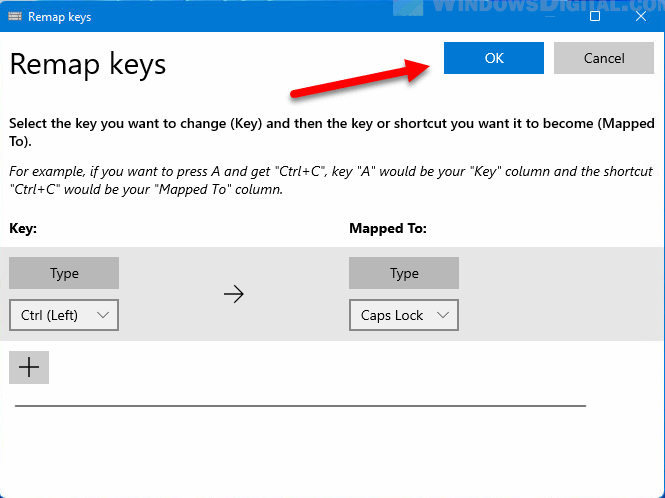Click the large "Remap keys" heading
The image size is (665, 498).
coord(88,65)
